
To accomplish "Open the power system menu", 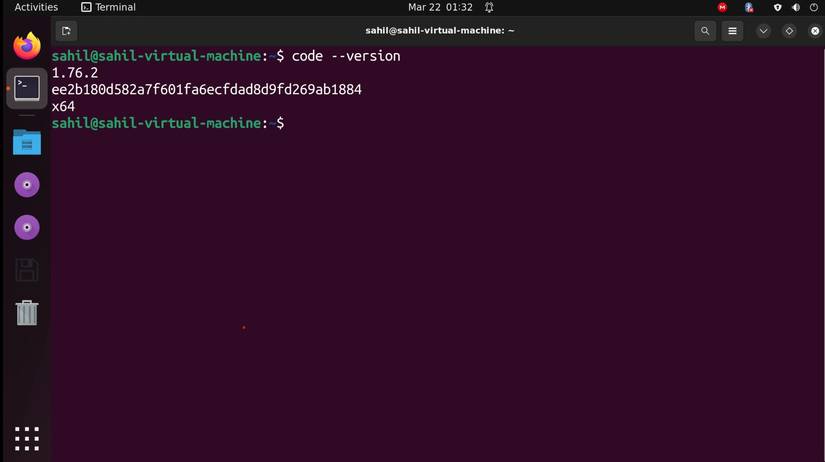I will click(813, 7).
